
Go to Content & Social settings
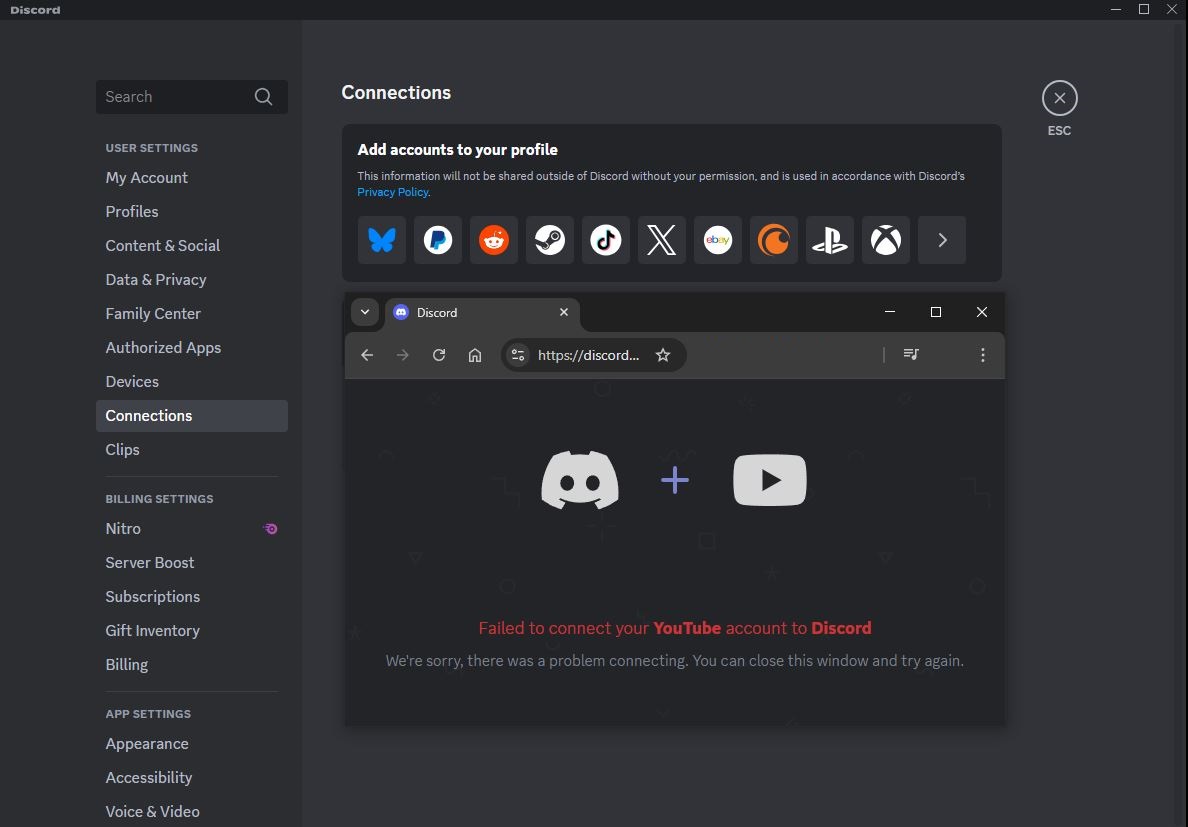coord(192,246)
